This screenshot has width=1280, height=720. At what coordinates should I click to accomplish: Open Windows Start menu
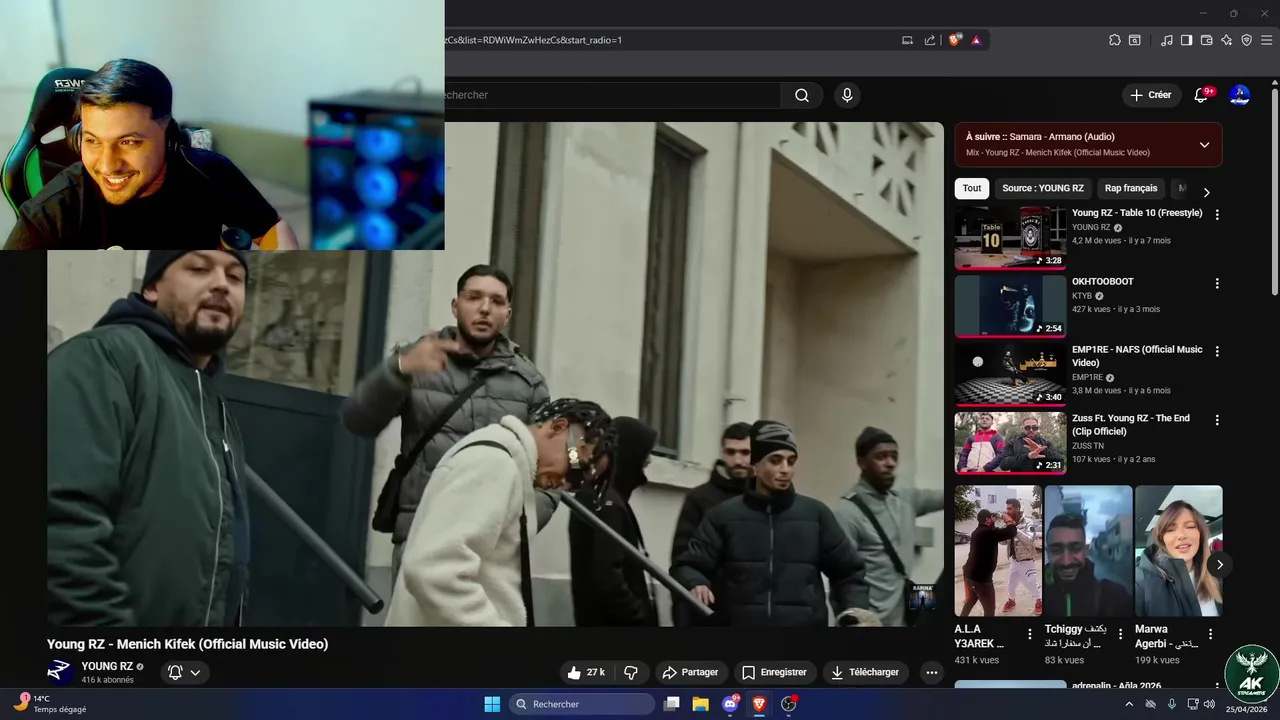coord(492,704)
